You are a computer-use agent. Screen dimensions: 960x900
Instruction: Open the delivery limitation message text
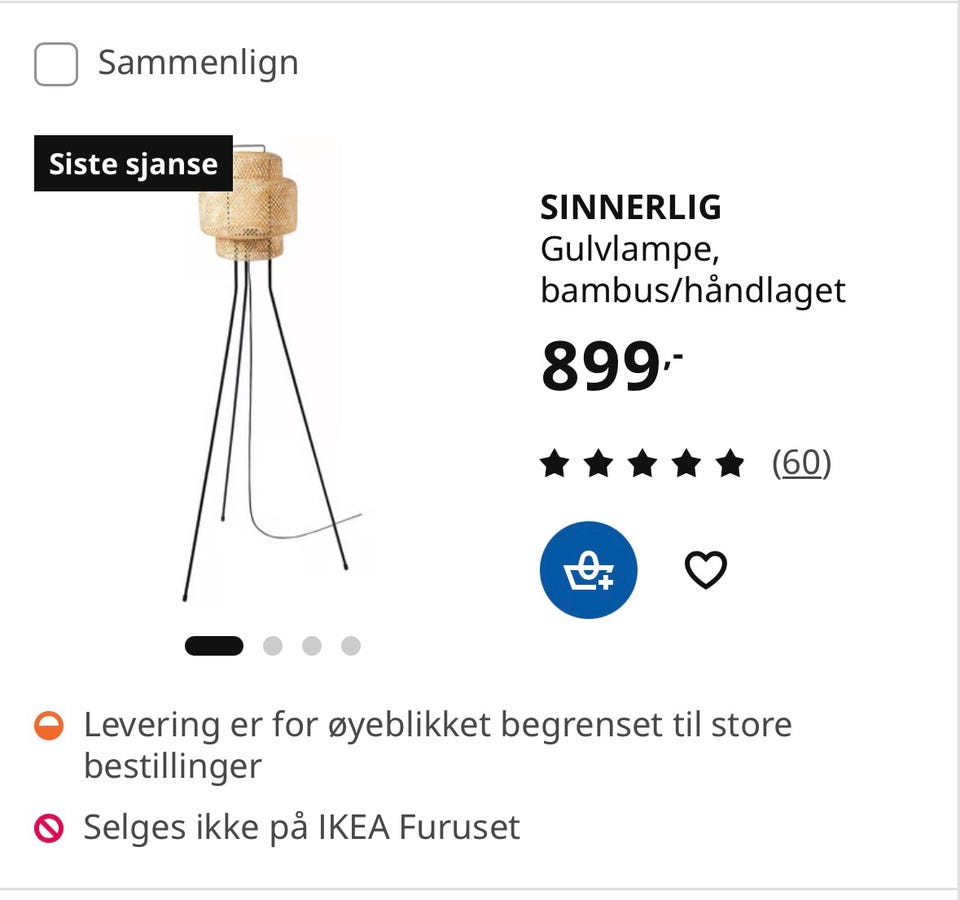tap(438, 745)
